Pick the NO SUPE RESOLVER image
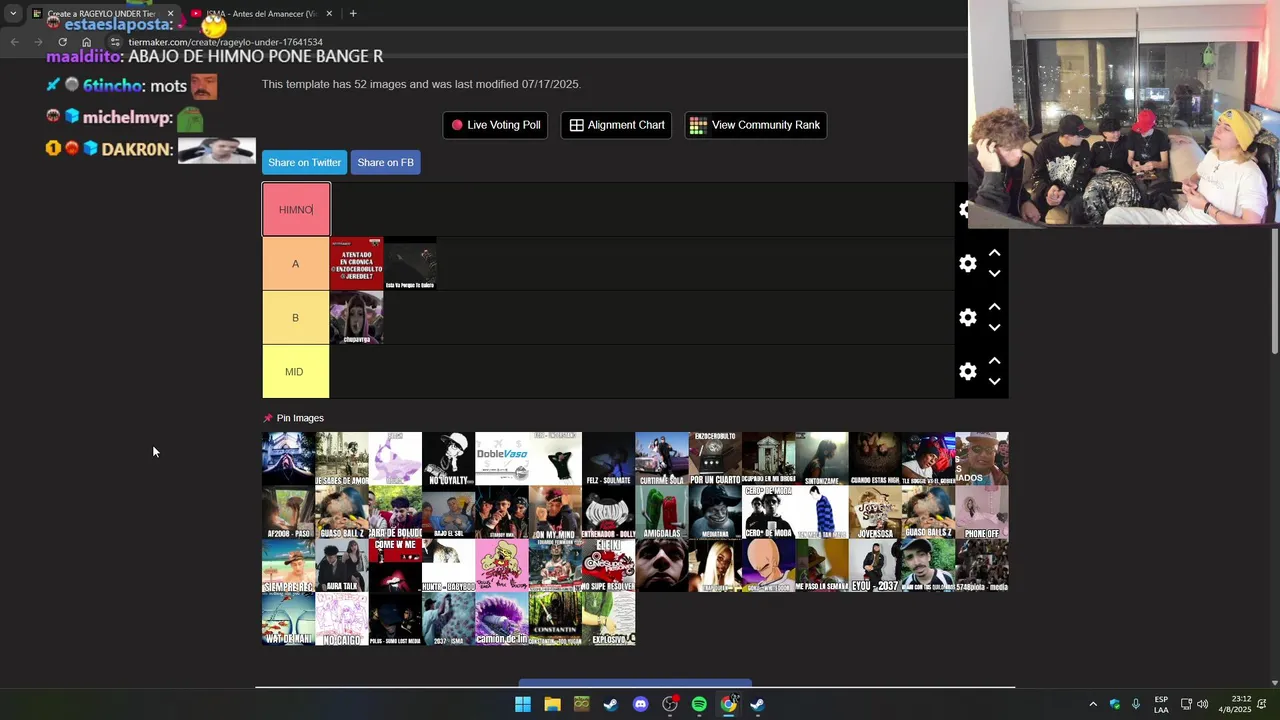Viewport: 1280px width, 720px height. click(608, 565)
